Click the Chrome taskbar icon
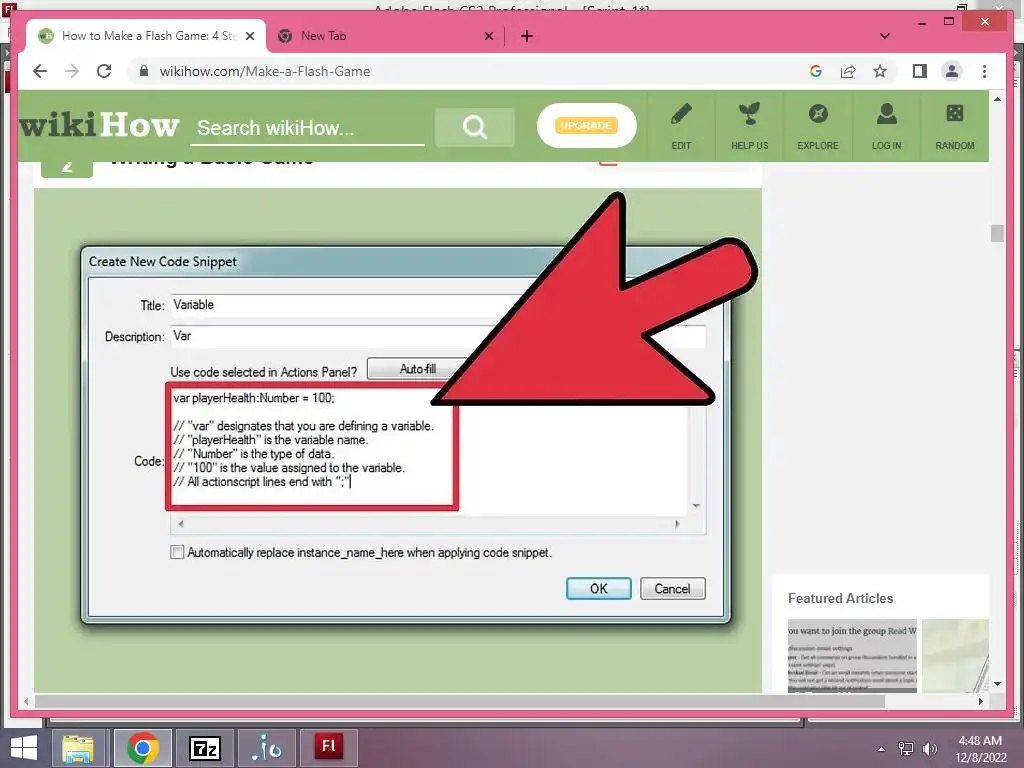Viewport: 1024px width, 768px height. (143, 748)
